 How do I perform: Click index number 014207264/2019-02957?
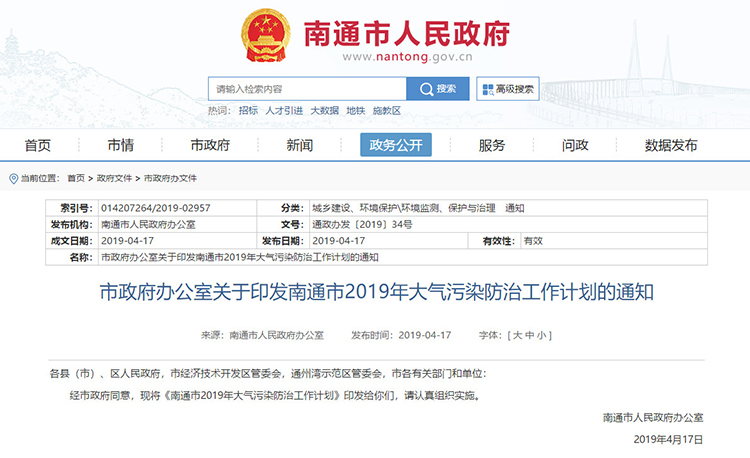point(155,208)
